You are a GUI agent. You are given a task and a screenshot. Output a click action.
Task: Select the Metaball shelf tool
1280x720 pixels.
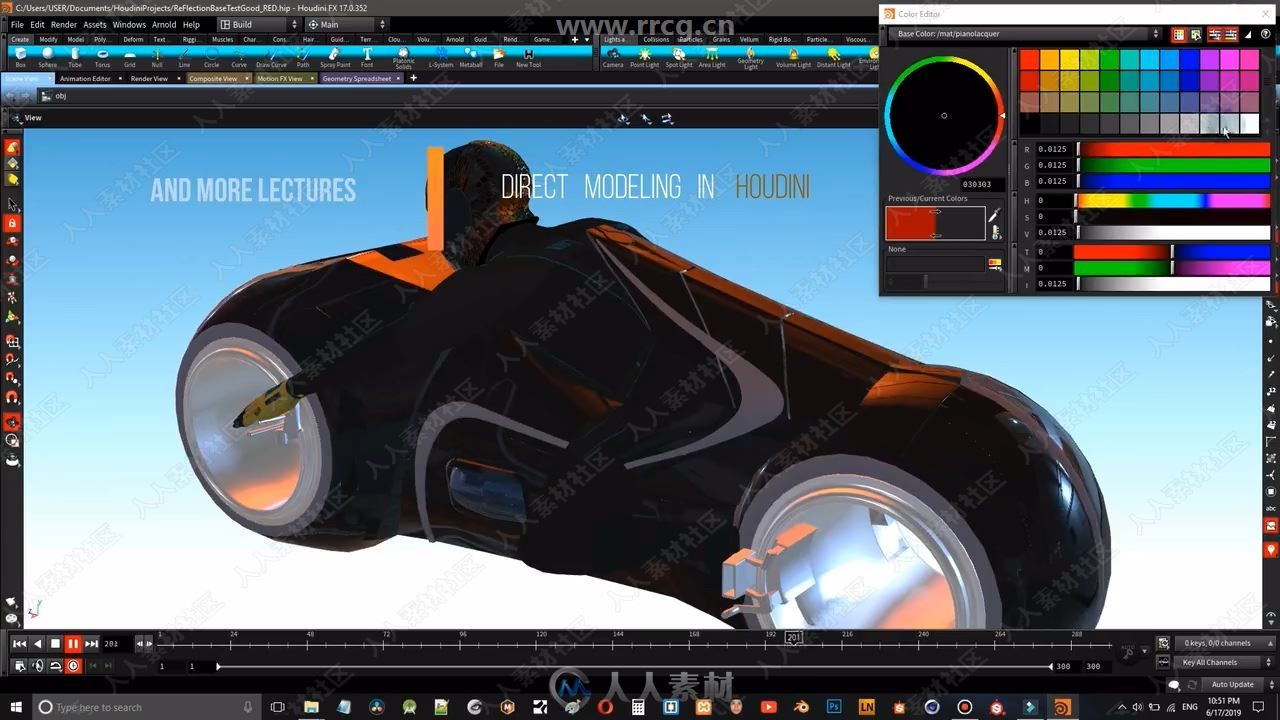pos(470,57)
